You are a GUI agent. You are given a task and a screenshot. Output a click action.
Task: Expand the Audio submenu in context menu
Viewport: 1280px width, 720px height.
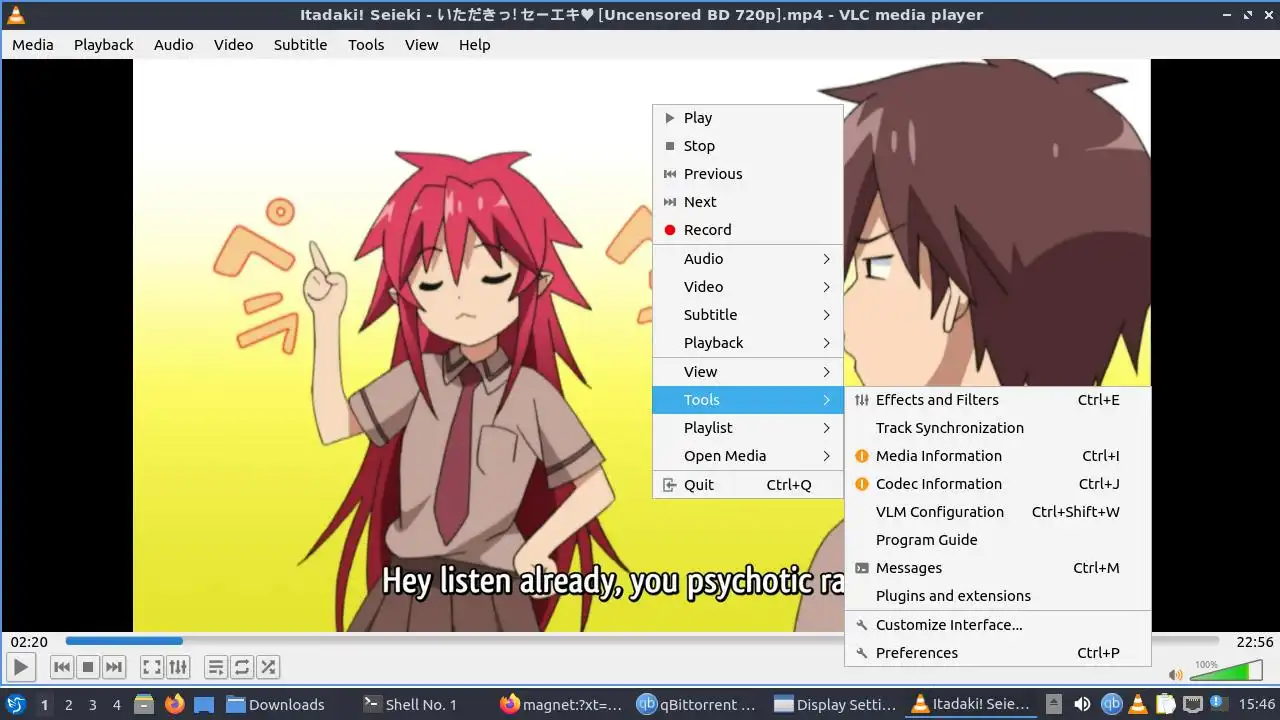748,259
